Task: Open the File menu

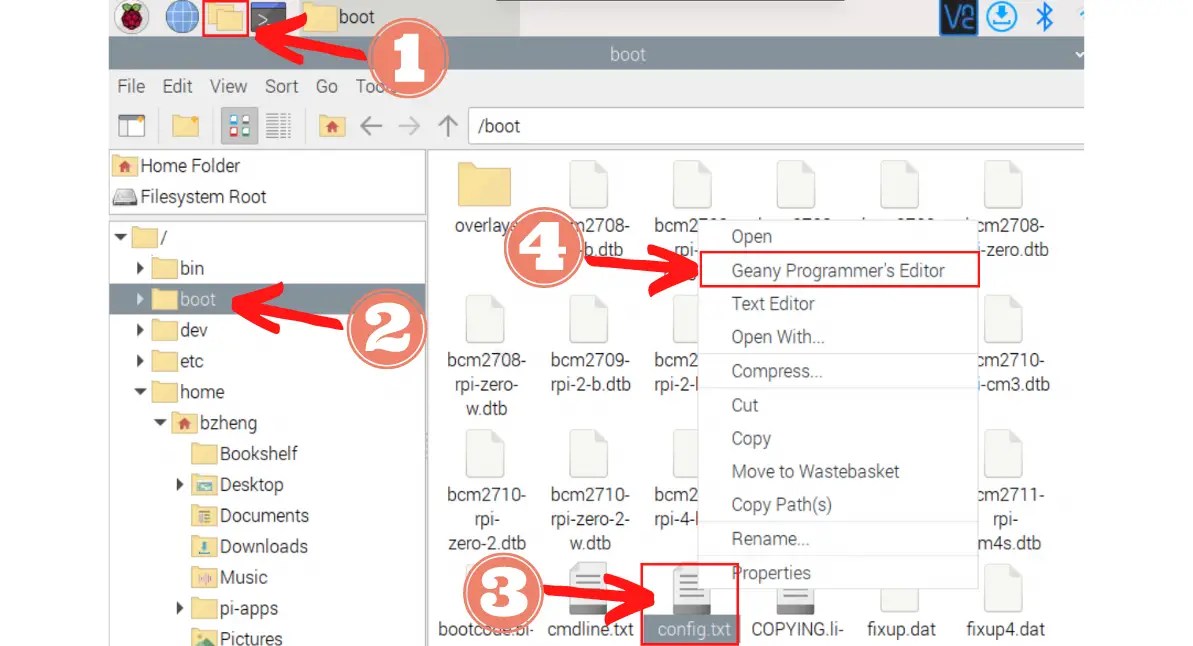Action: click(x=131, y=86)
